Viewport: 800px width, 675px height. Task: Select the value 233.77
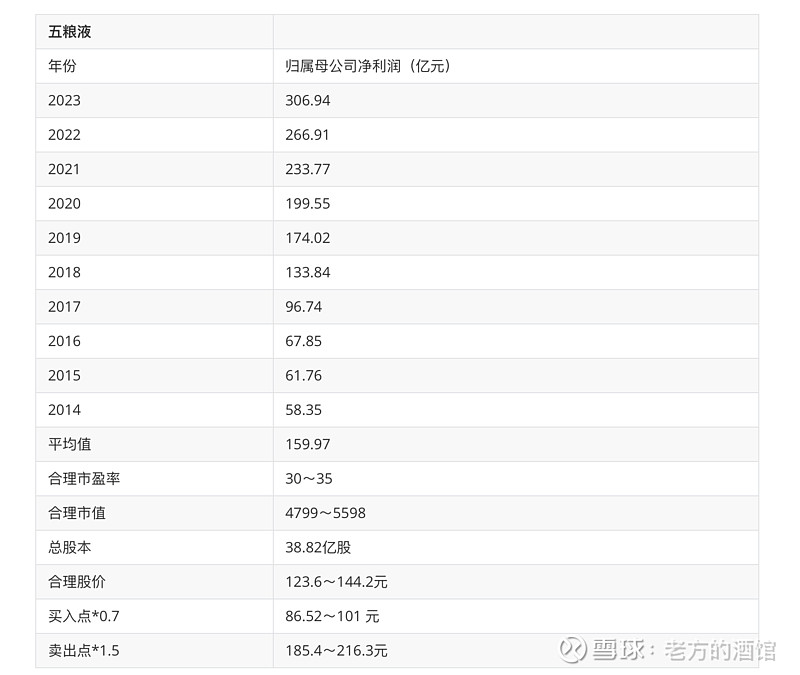click(308, 169)
